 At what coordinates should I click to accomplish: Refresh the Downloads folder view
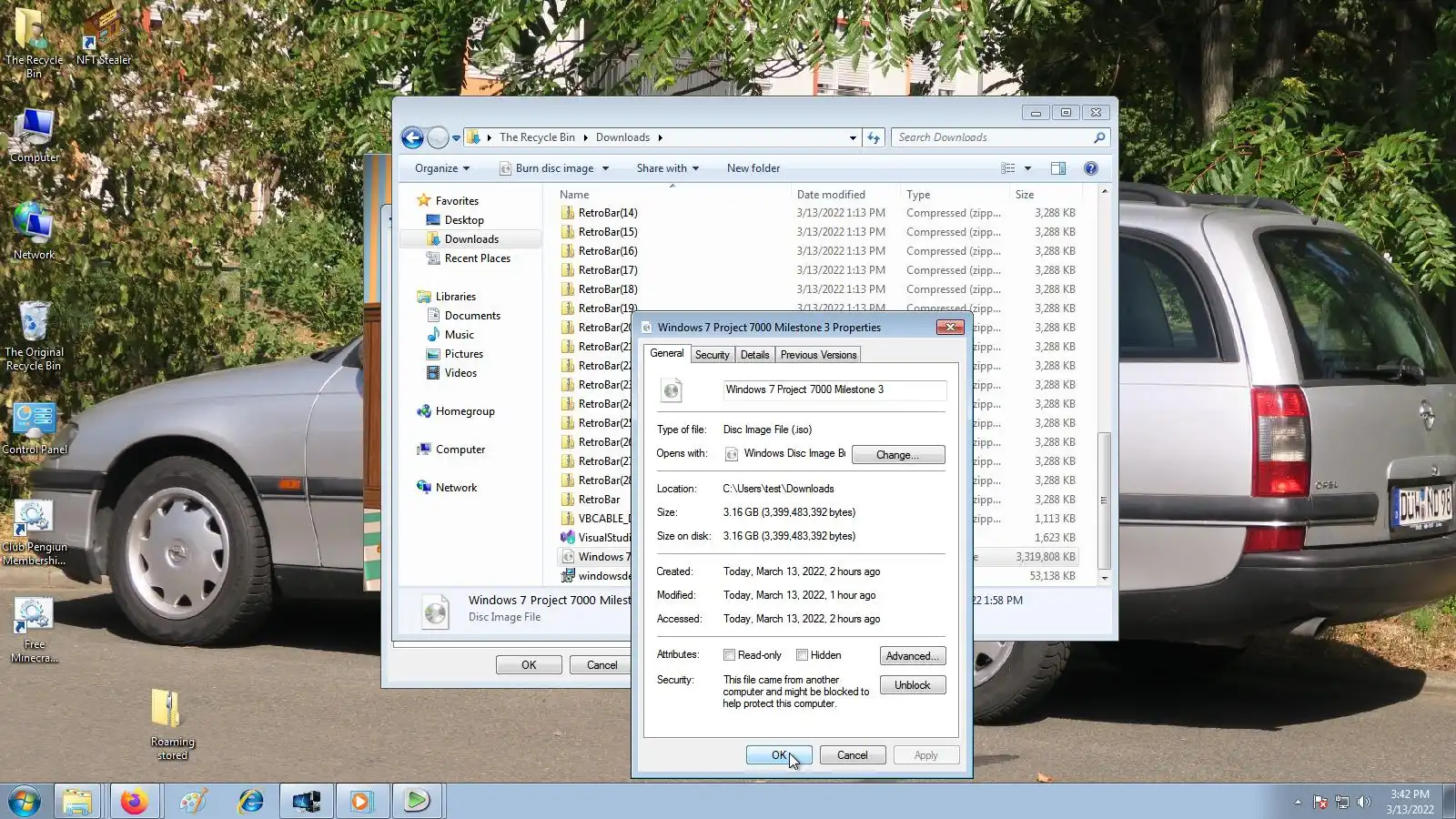[x=874, y=137]
